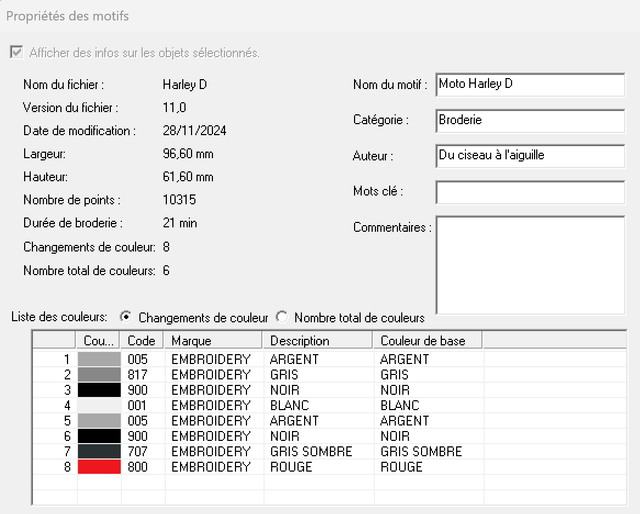Click 'BLANC' in Couleur de base column
Image resolution: width=640 pixels, height=514 pixels.
coord(400,405)
